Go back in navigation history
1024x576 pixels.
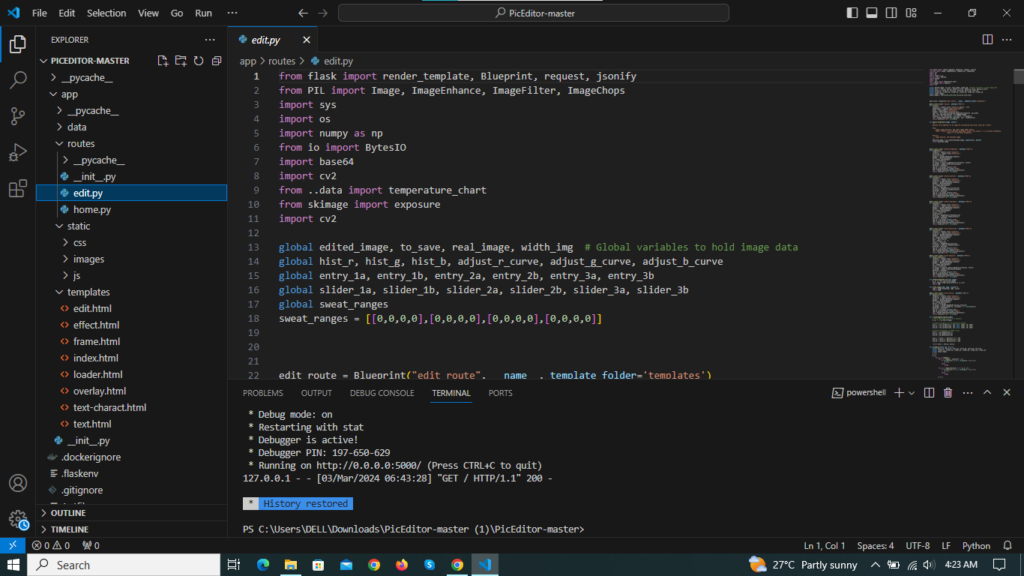click(303, 13)
